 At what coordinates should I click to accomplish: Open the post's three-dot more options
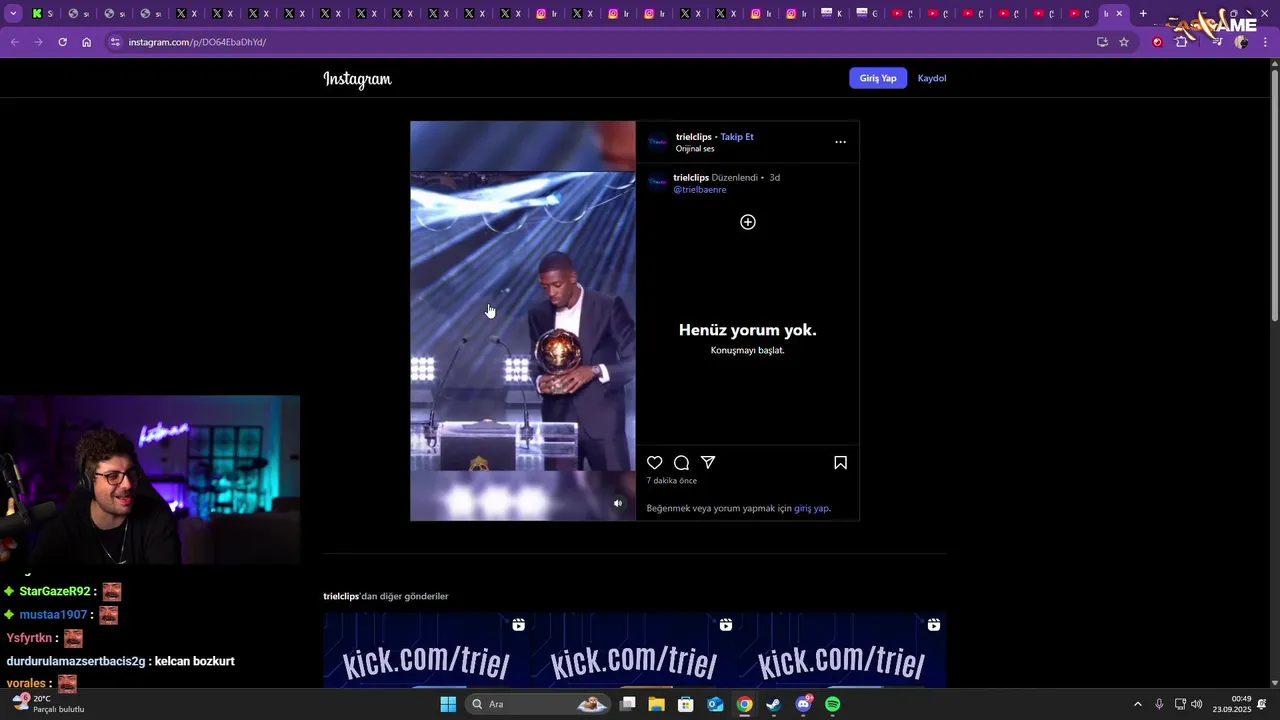(840, 142)
